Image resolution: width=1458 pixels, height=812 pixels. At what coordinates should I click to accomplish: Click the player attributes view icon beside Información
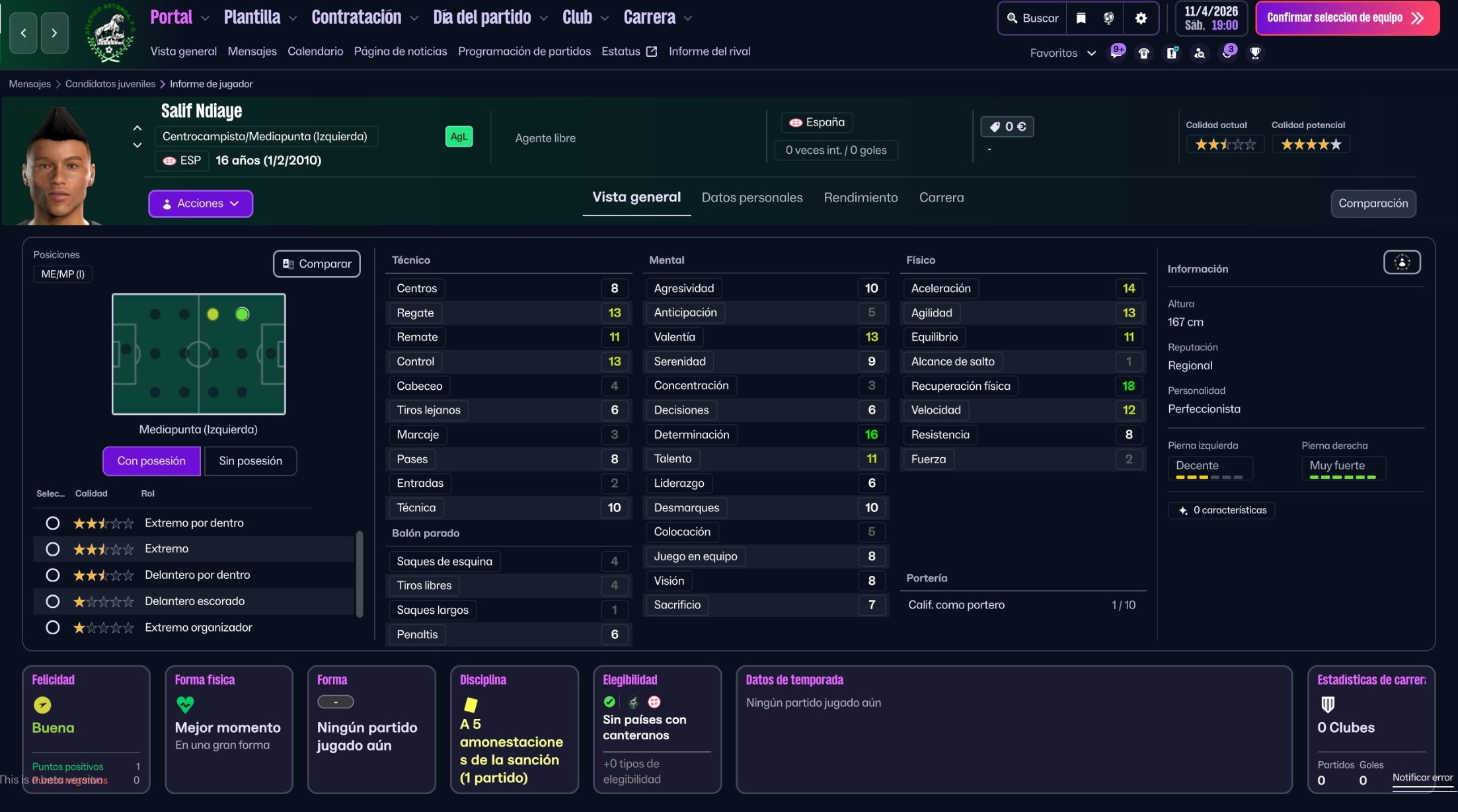(1401, 262)
